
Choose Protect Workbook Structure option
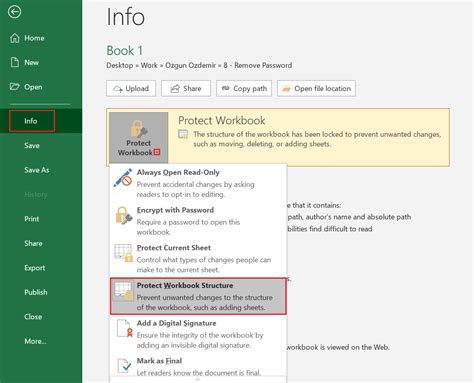click(198, 296)
